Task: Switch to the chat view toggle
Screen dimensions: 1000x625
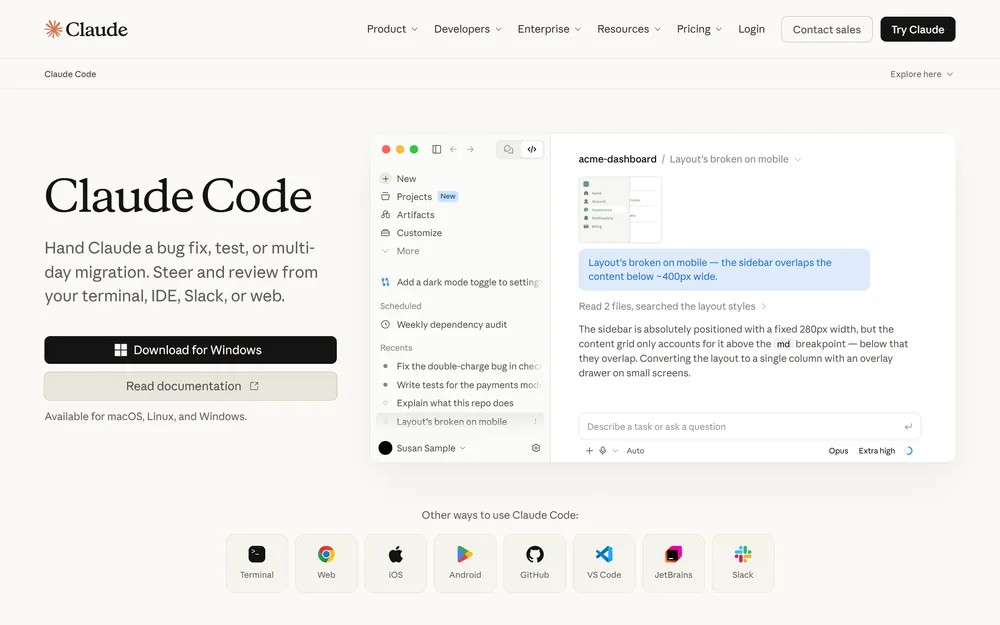Action: pyautogui.click(x=508, y=149)
